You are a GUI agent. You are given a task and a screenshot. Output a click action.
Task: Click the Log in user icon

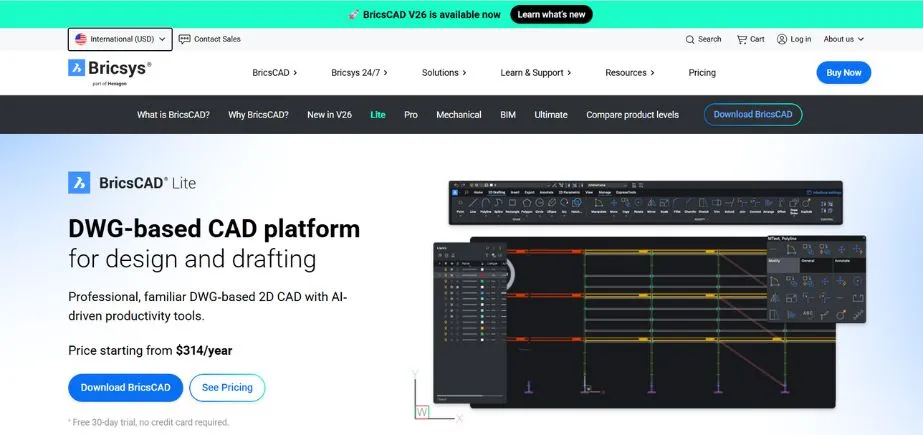782,39
